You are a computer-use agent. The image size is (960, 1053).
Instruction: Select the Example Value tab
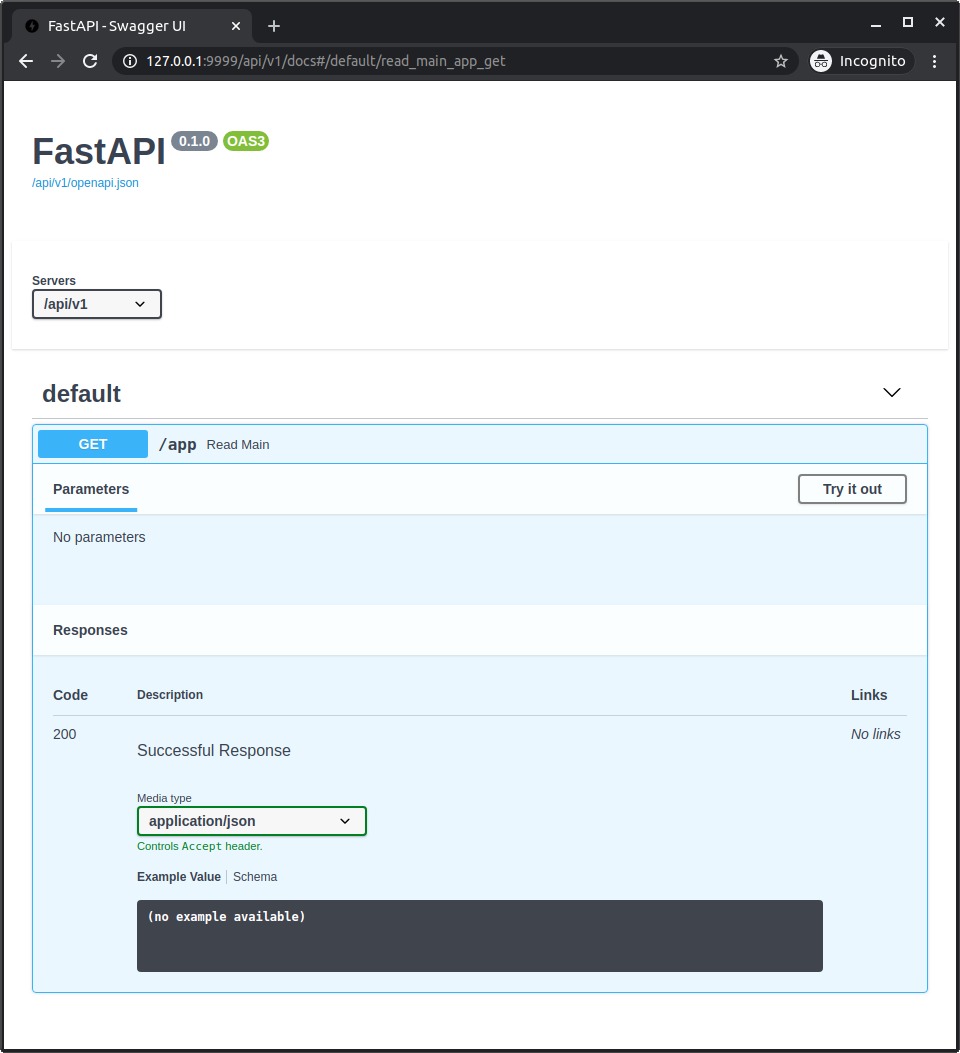point(179,877)
